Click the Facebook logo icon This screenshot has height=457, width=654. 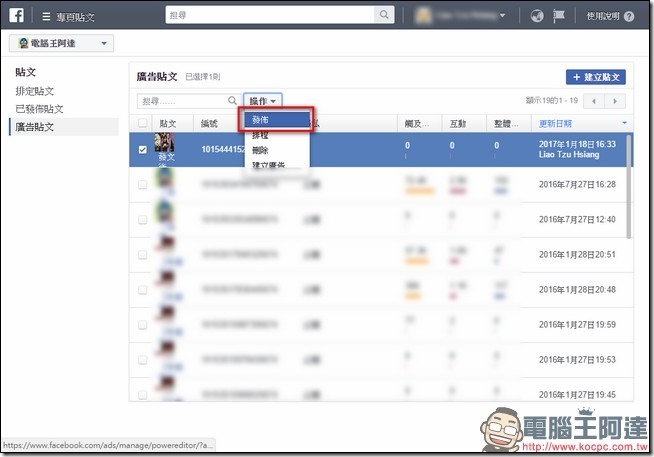pos(17,15)
